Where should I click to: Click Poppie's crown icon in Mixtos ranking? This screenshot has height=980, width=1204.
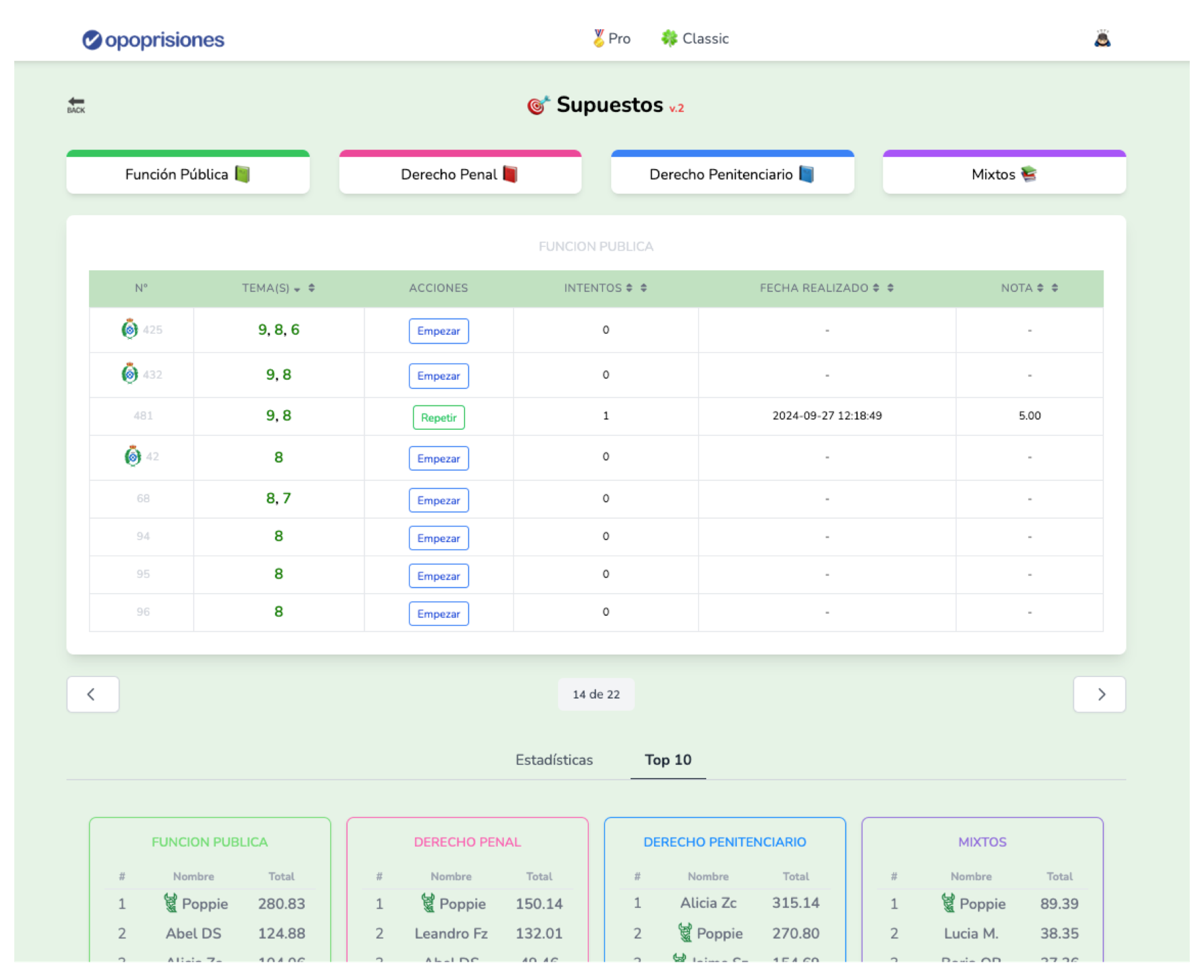tap(948, 903)
